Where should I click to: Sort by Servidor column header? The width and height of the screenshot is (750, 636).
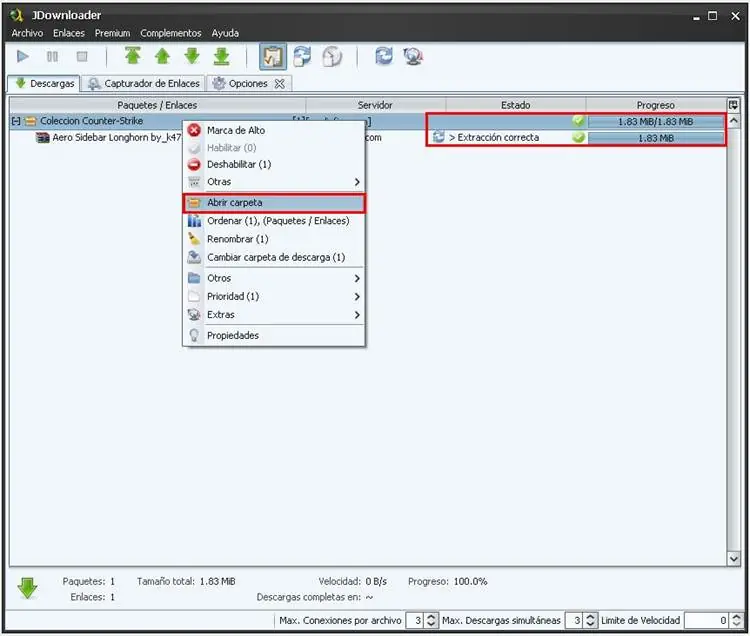click(375, 105)
